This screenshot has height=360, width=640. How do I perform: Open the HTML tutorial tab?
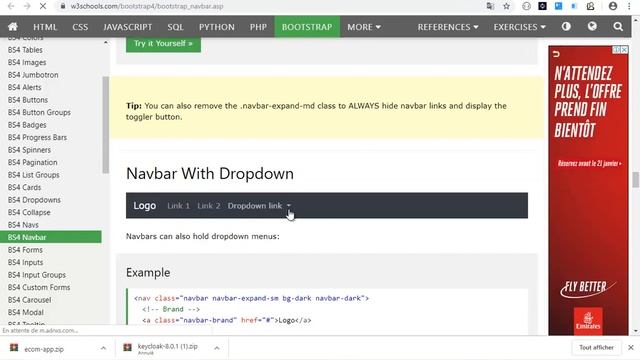tap(45, 27)
